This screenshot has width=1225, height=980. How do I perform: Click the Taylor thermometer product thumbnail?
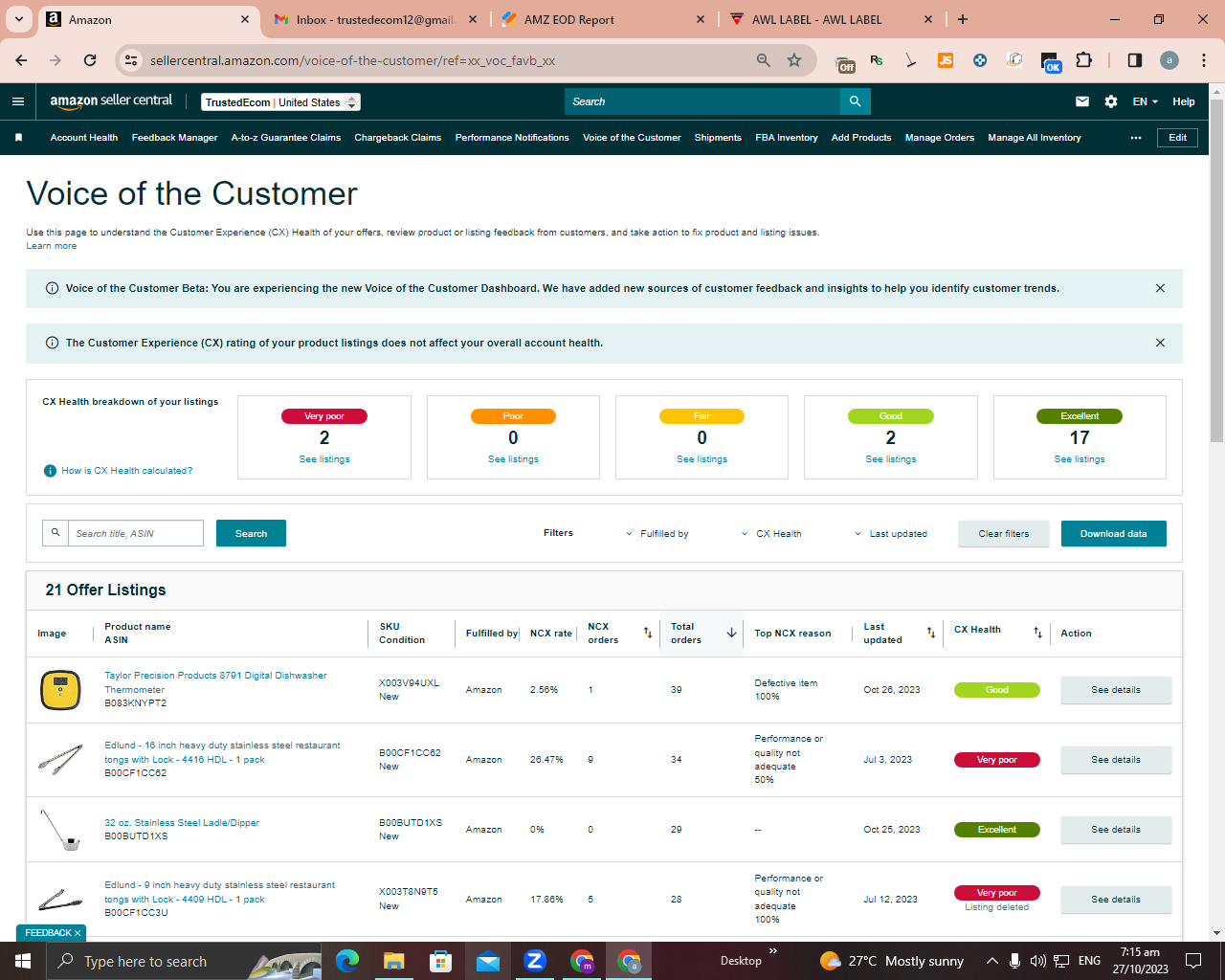point(60,690)
